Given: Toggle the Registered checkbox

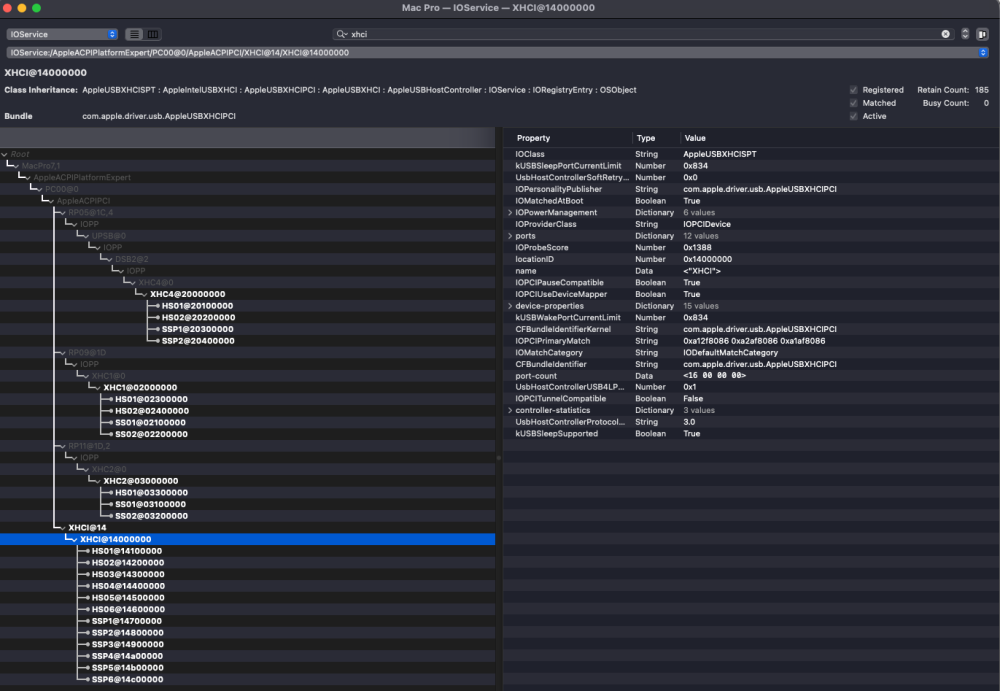Looking at the screenshot, I should pyautogui.click(x=853, y=90).
